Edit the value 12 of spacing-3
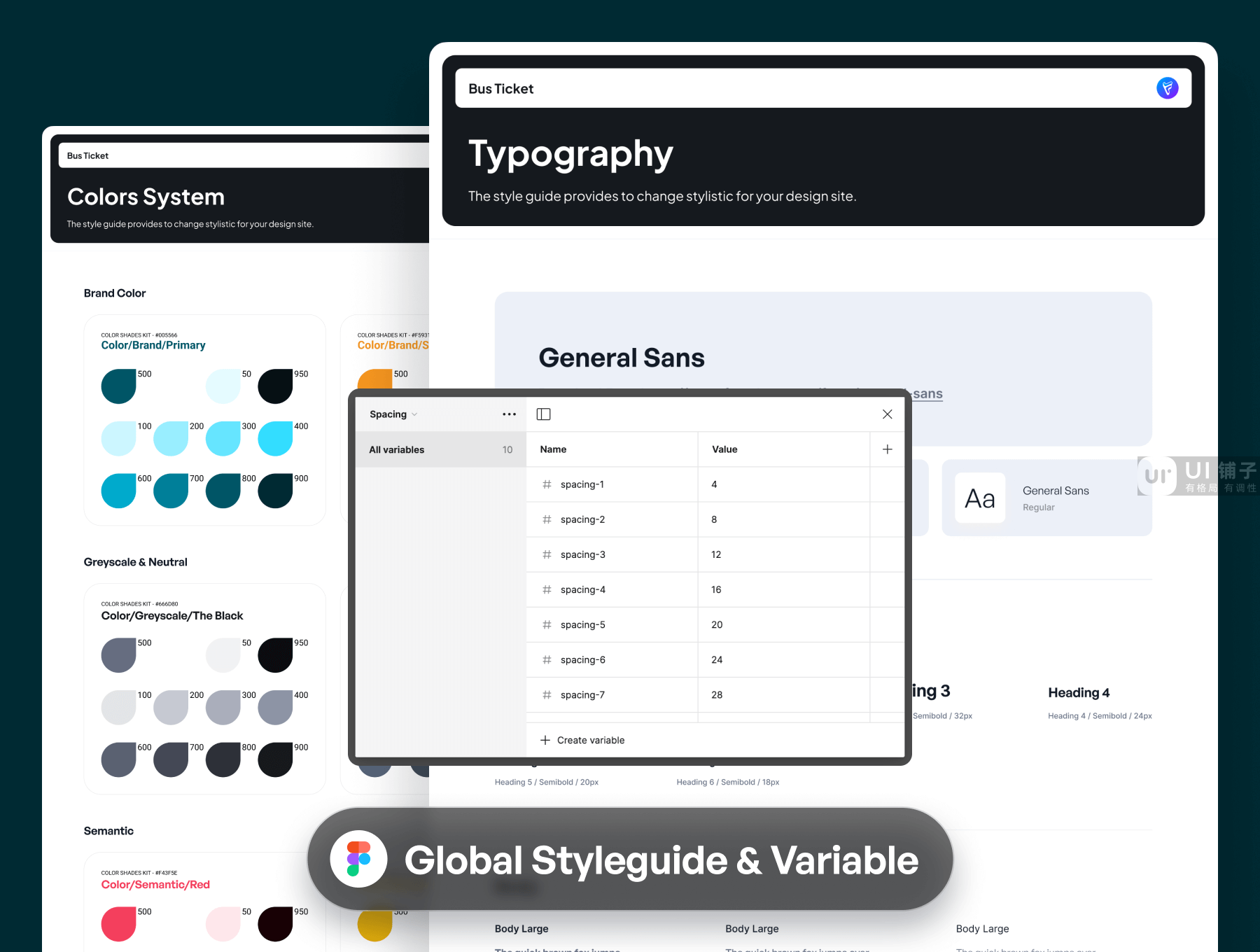The height and width of the screenshot is (952, 1260). [716, 554]
